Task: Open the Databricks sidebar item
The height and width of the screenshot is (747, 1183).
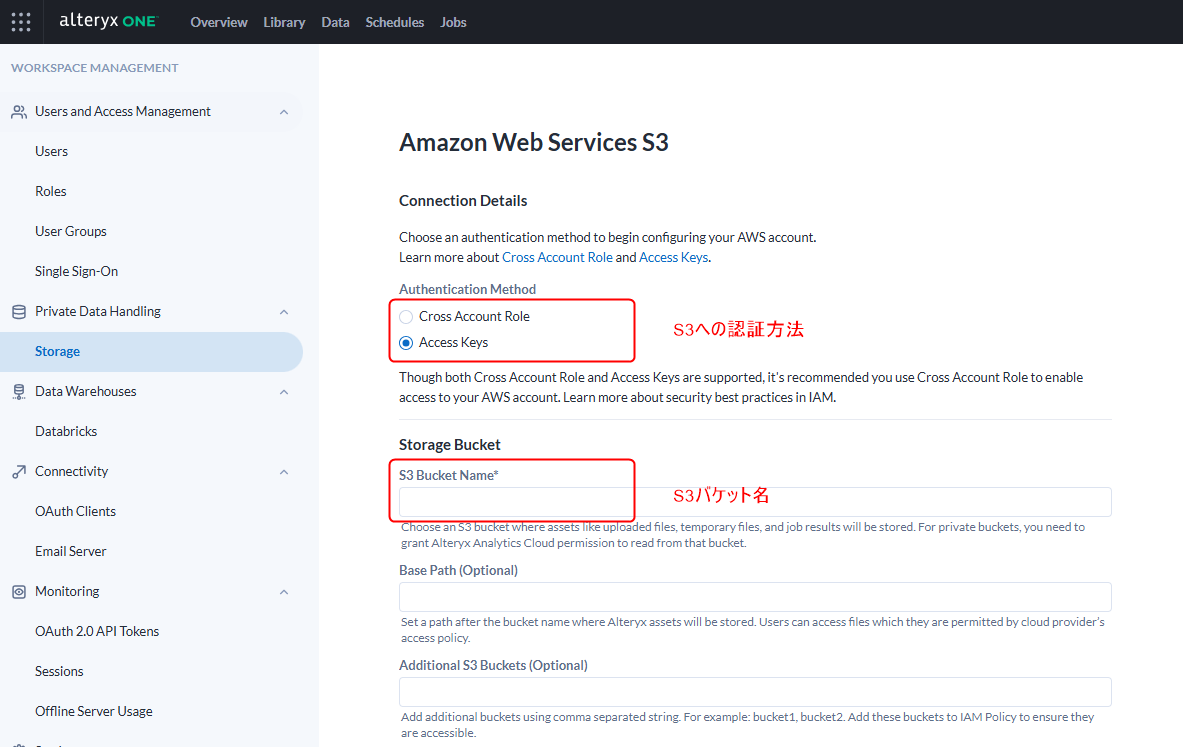Action: pos(66,432)
